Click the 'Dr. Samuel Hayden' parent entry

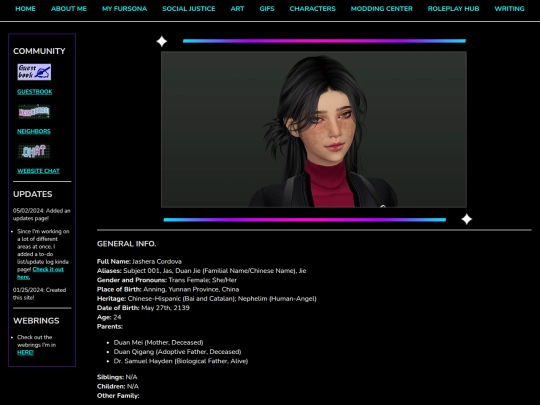181,361
